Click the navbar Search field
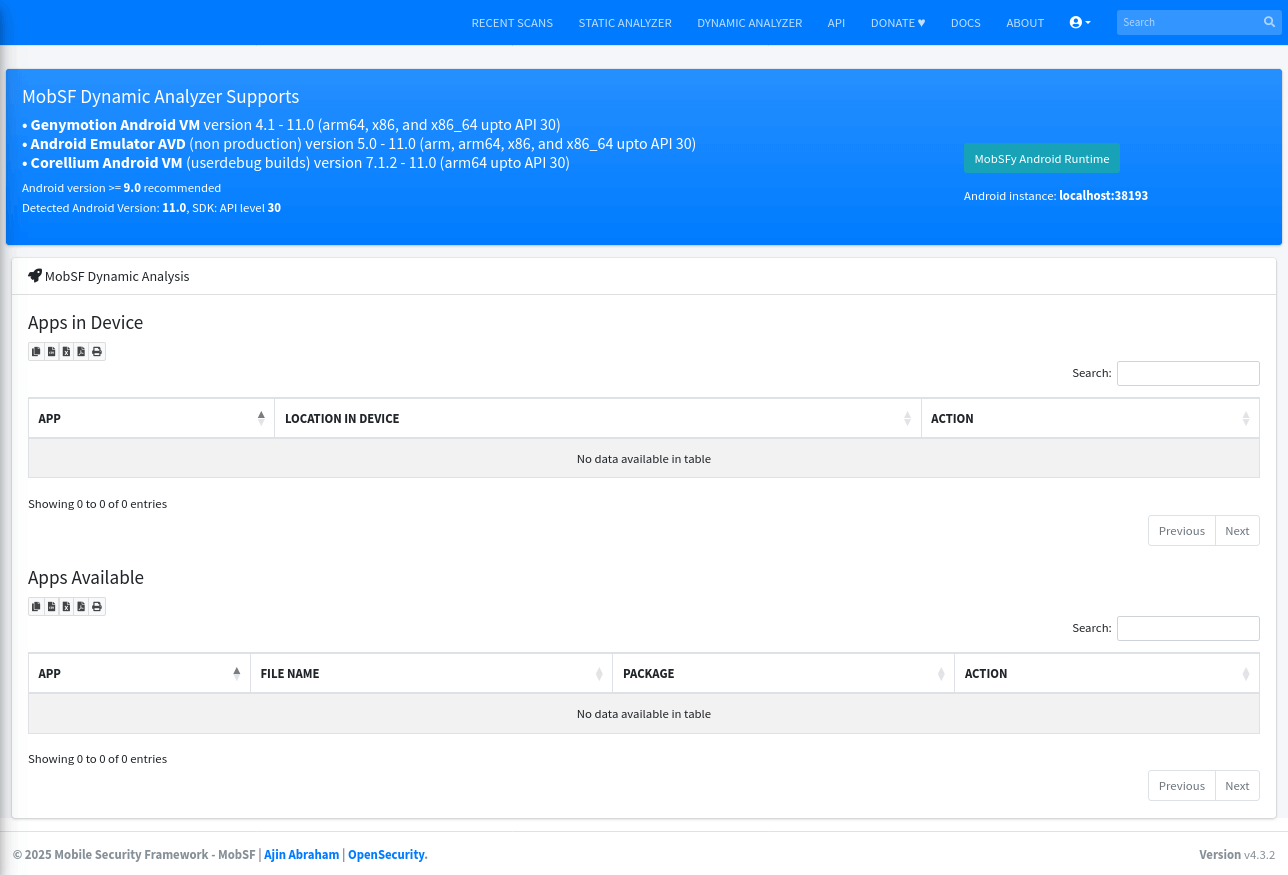The width and height of the screenshot is (1288, 875). pyautogui.click(x=1188, y=22)
